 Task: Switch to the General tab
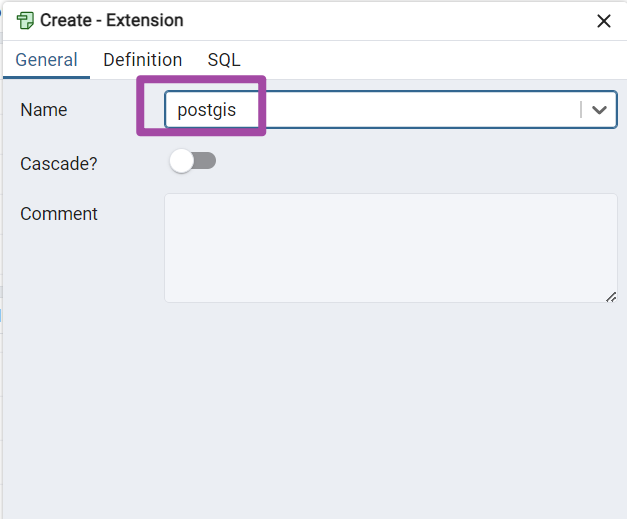46,60
